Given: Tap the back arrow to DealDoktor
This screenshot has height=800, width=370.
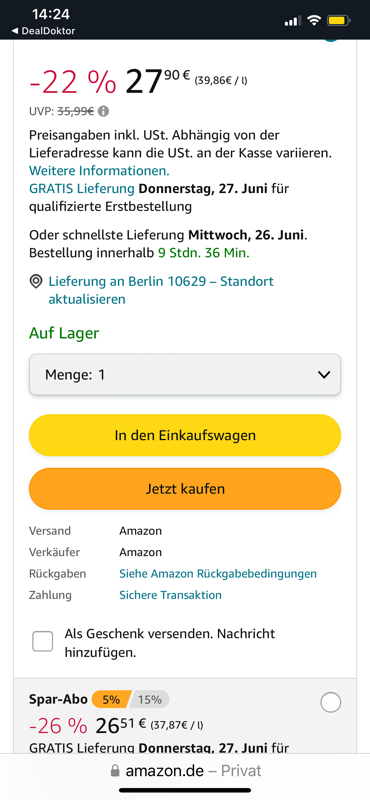Looking at the screenshot, I should 14,31.
